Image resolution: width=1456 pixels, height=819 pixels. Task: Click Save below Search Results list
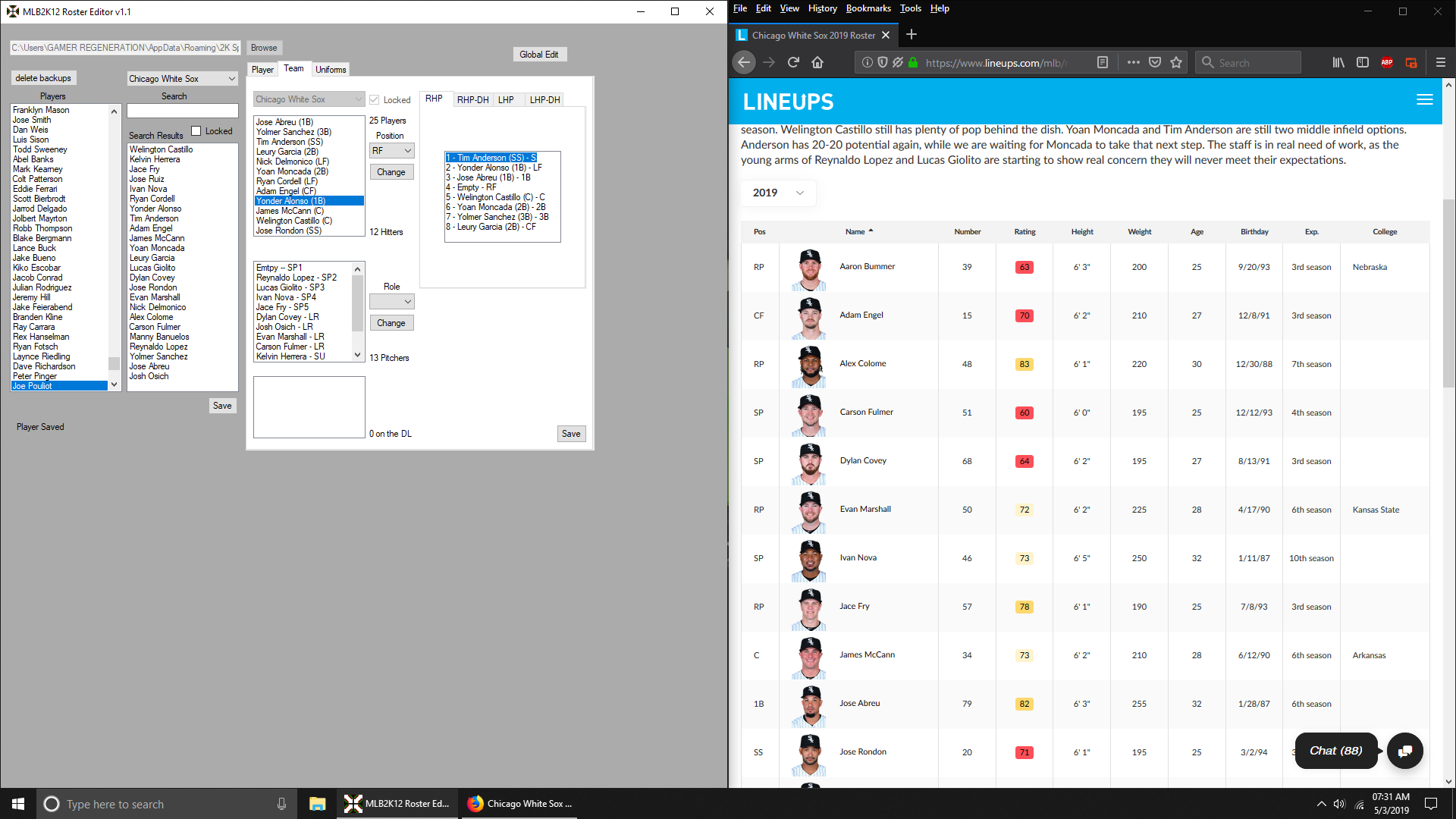[x=222, y=406]
